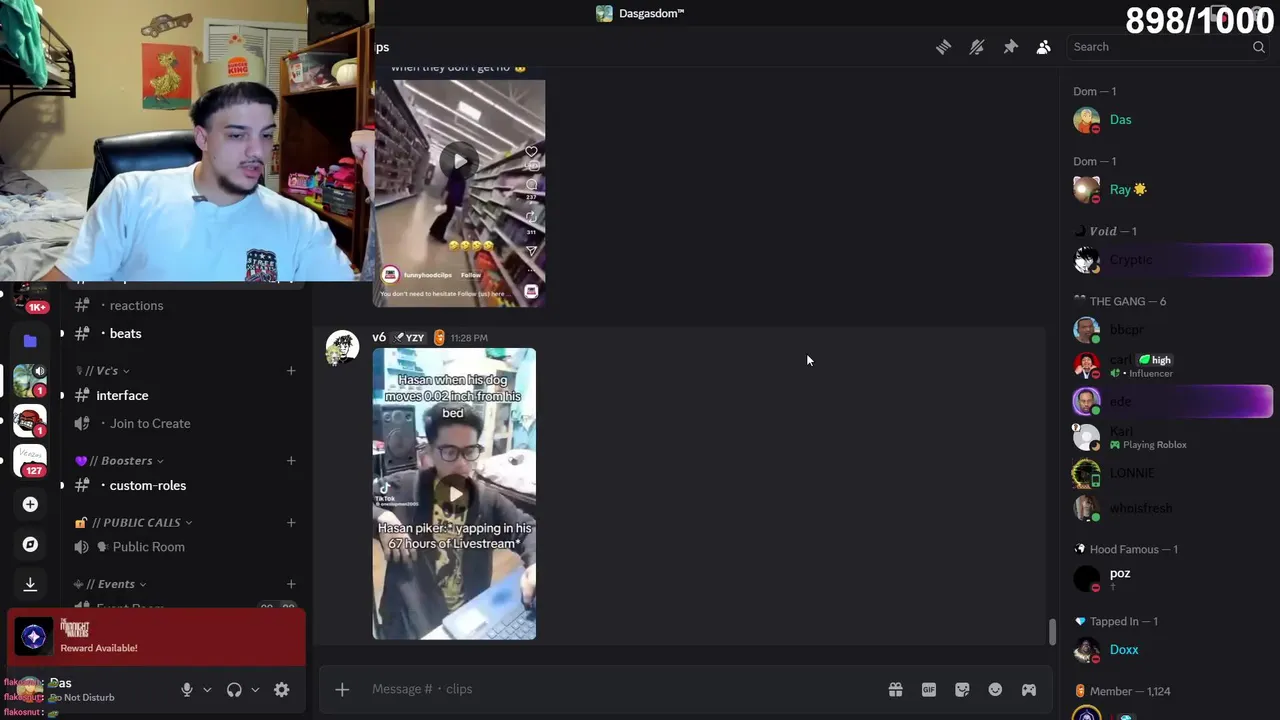Open member whoisfresh in member list
The height and width of the screenshot is (720, 1280).
pyautogui.click(x=1166, y=508)
